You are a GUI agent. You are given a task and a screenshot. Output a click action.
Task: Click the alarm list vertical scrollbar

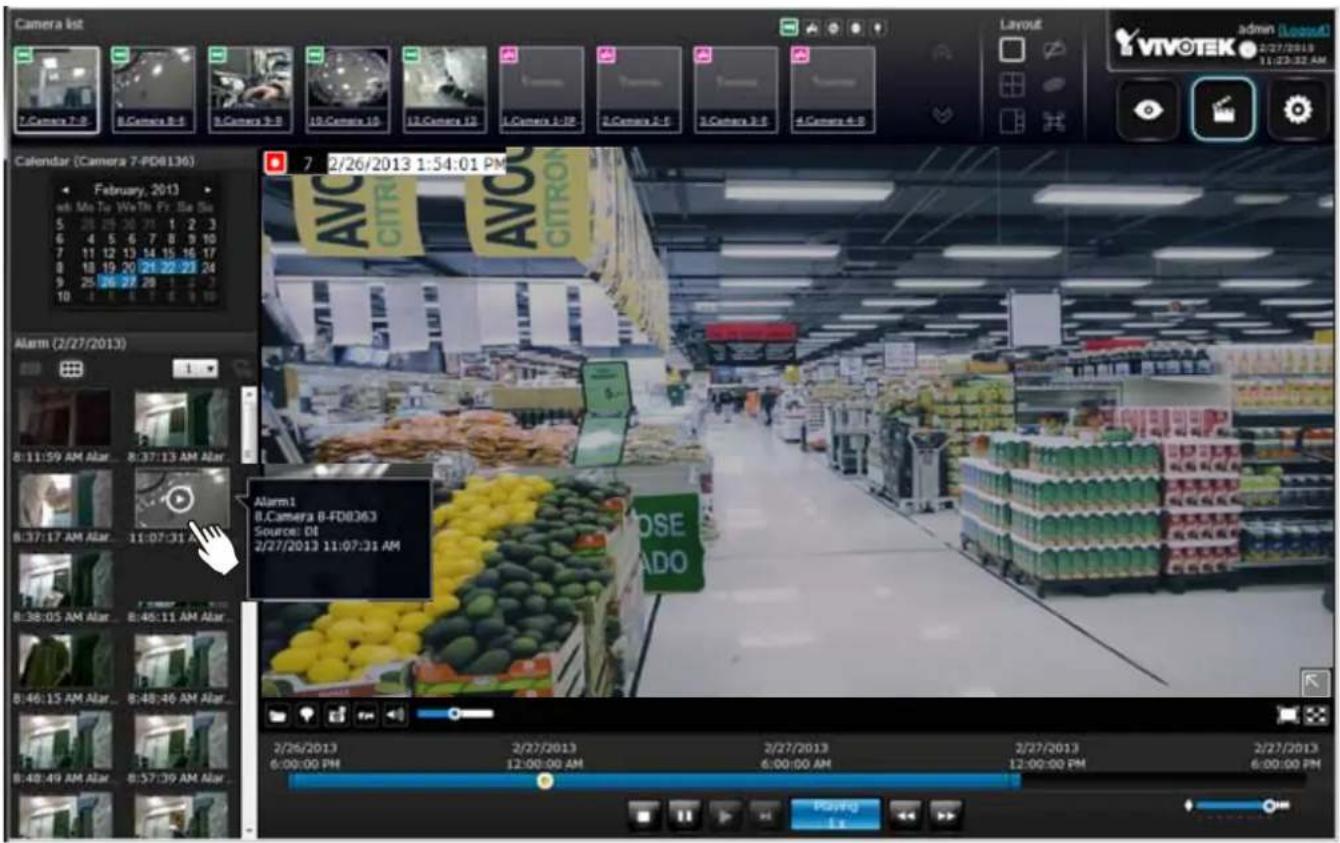coord(249,612)
